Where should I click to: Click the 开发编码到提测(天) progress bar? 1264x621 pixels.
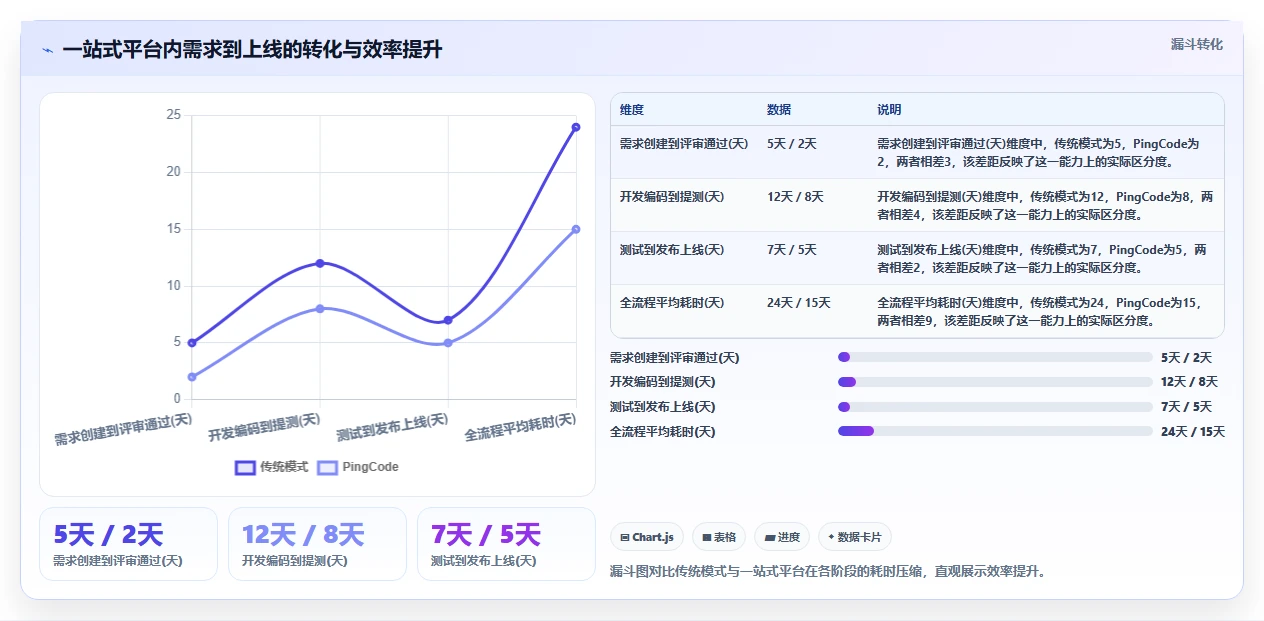995,381
